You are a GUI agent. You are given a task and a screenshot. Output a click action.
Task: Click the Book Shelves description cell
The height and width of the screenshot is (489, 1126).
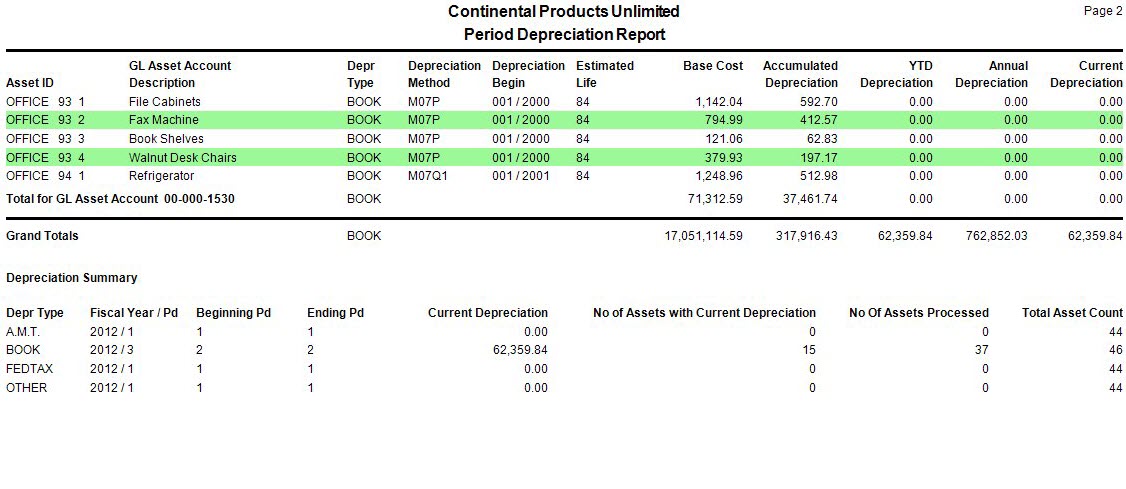click(x=166, y=139)
